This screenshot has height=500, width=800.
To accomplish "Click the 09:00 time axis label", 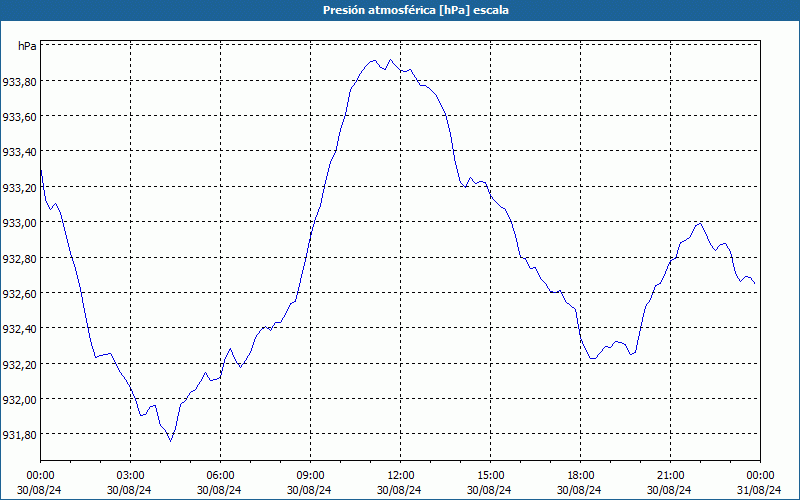I will [310, 475].
